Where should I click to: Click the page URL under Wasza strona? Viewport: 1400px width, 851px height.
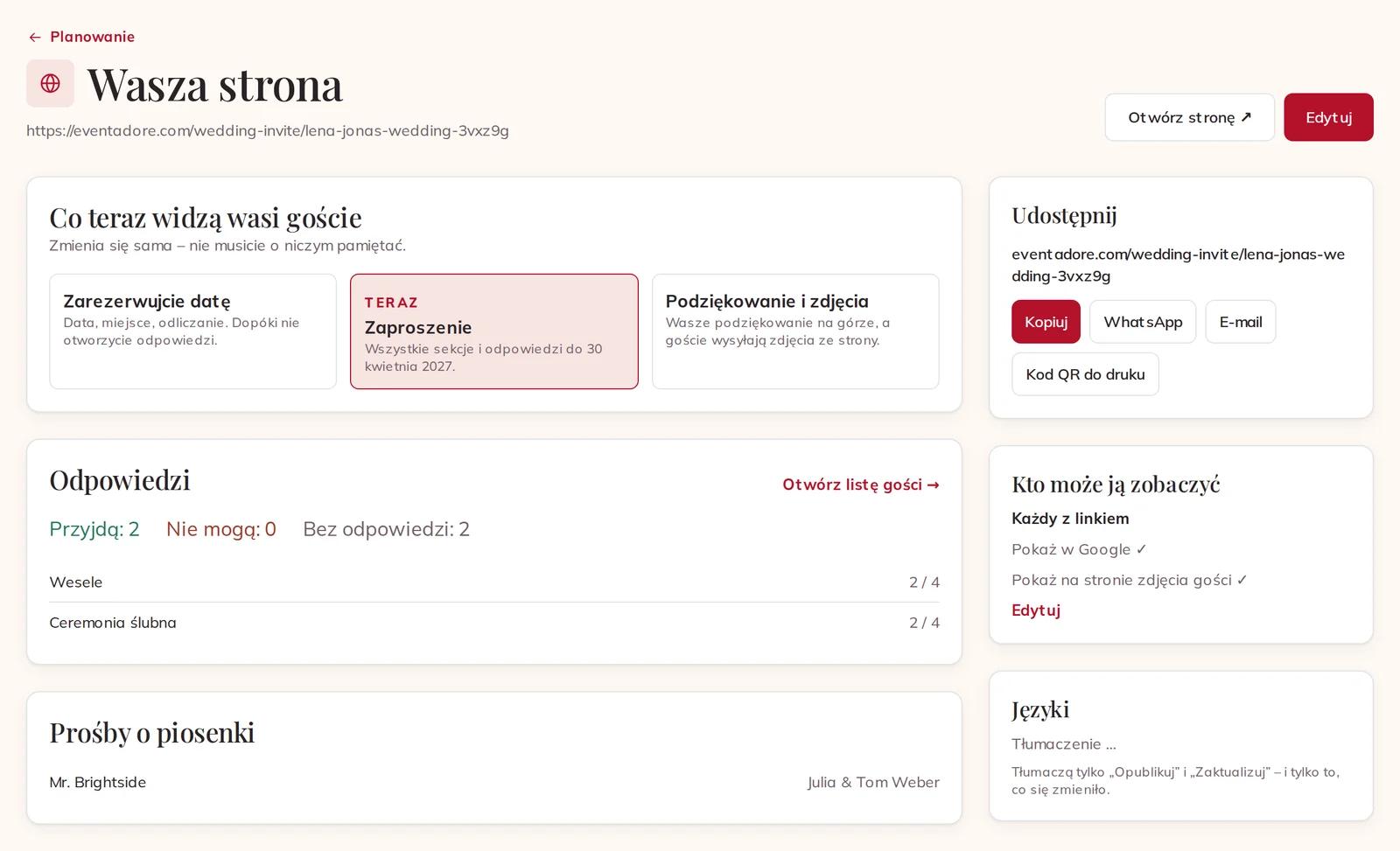coord(268,131)
